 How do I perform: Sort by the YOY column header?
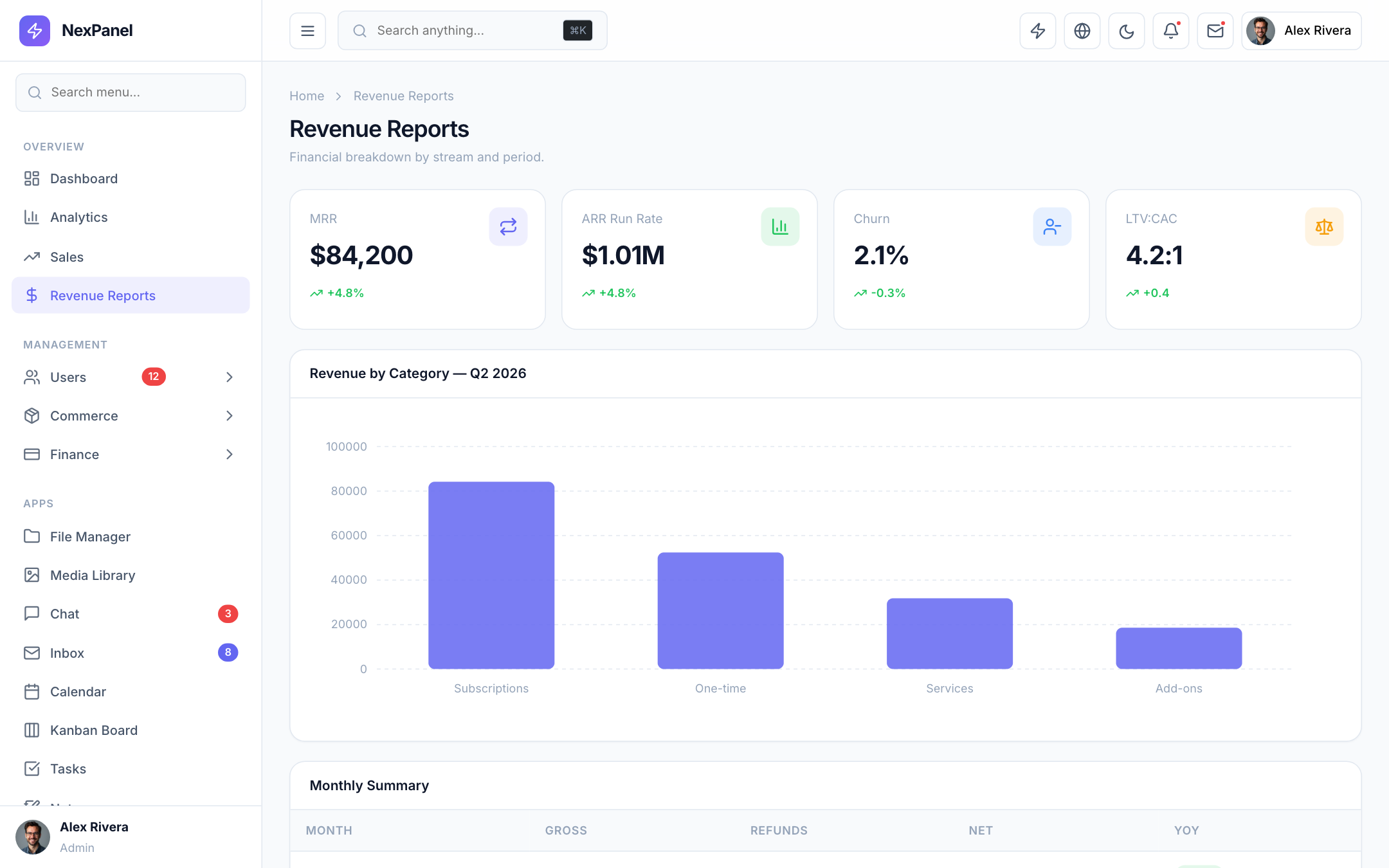tap(1186, 830)
